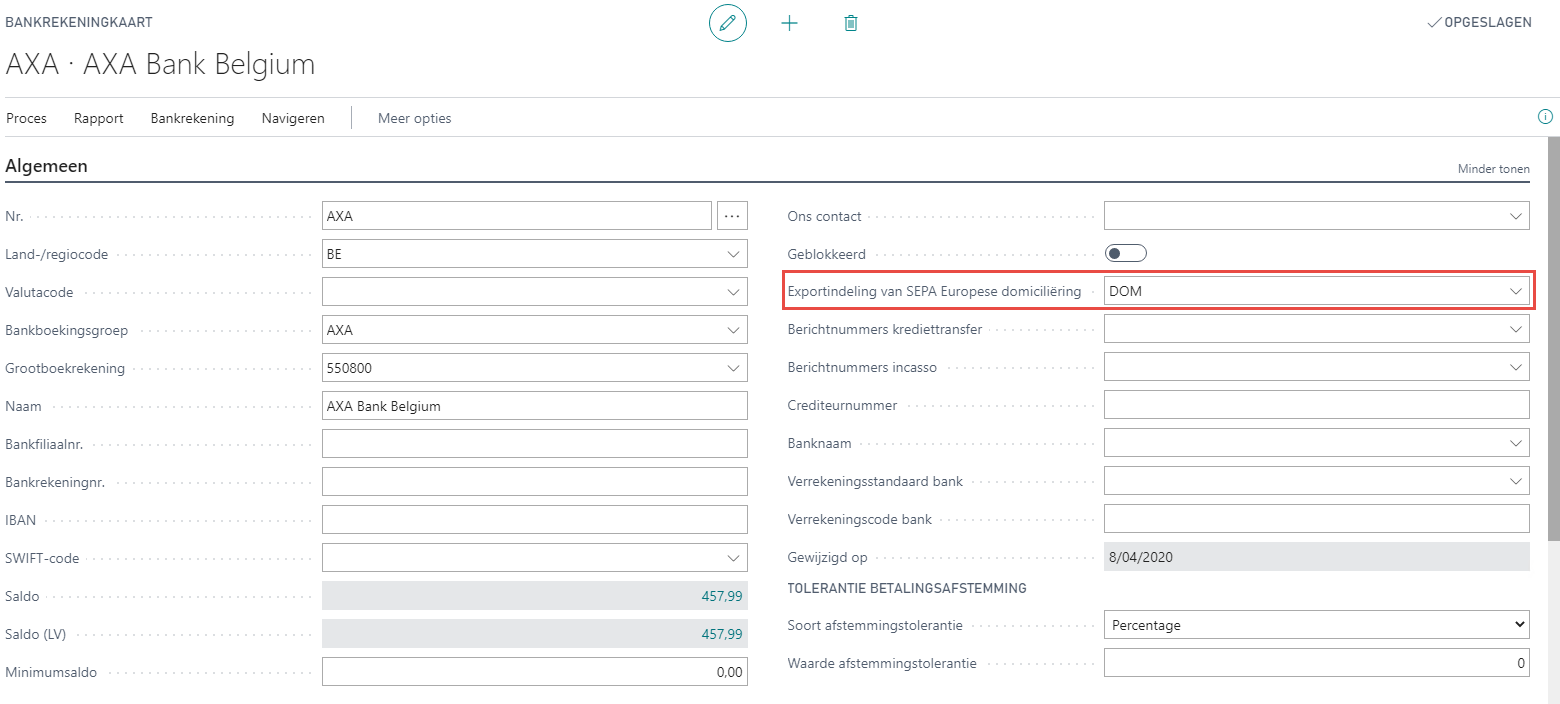
Task: Open the Exportindeling van SEPA dropdown
Action: (1515, 291)
